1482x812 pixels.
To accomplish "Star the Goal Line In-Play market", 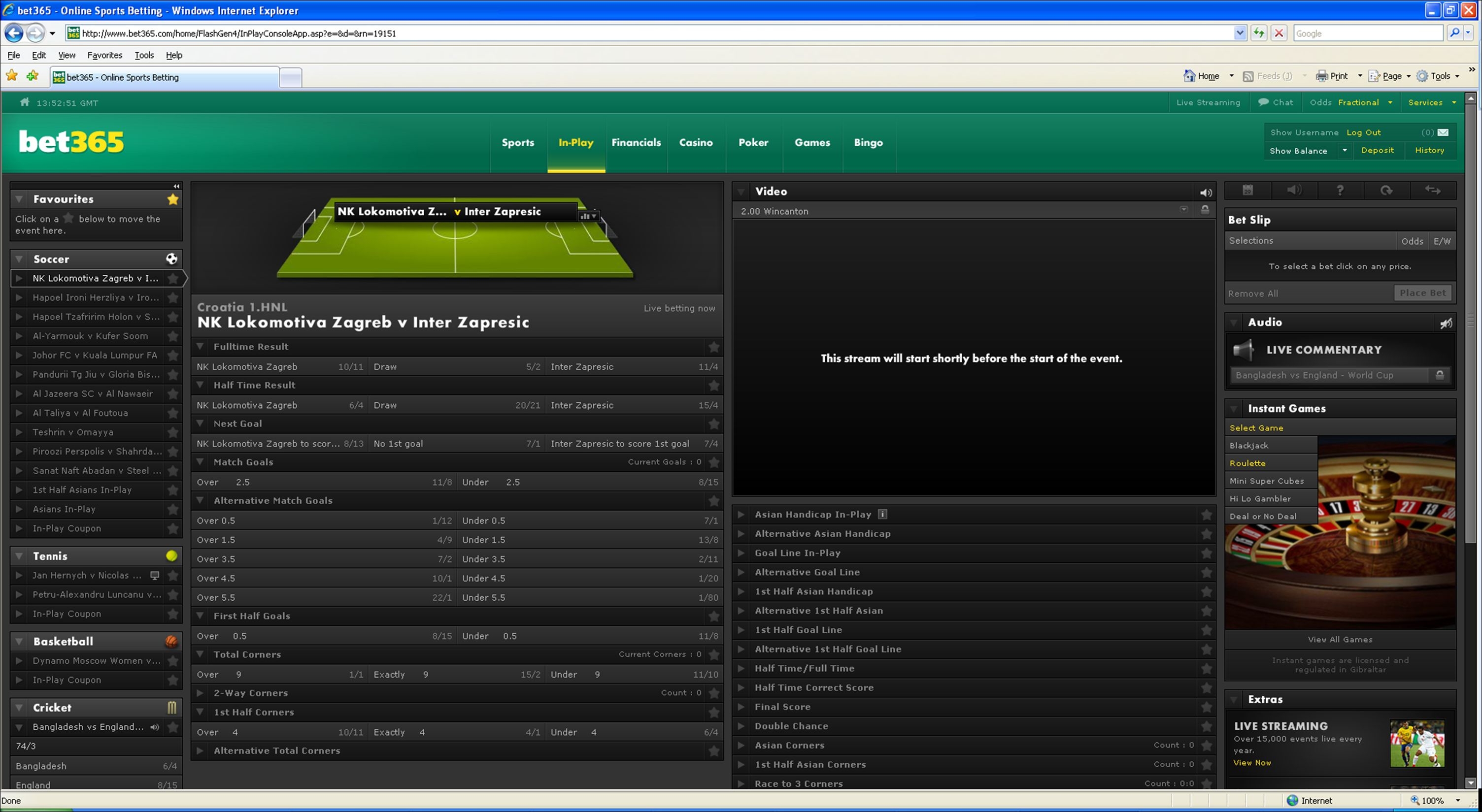I will 1207,553.
